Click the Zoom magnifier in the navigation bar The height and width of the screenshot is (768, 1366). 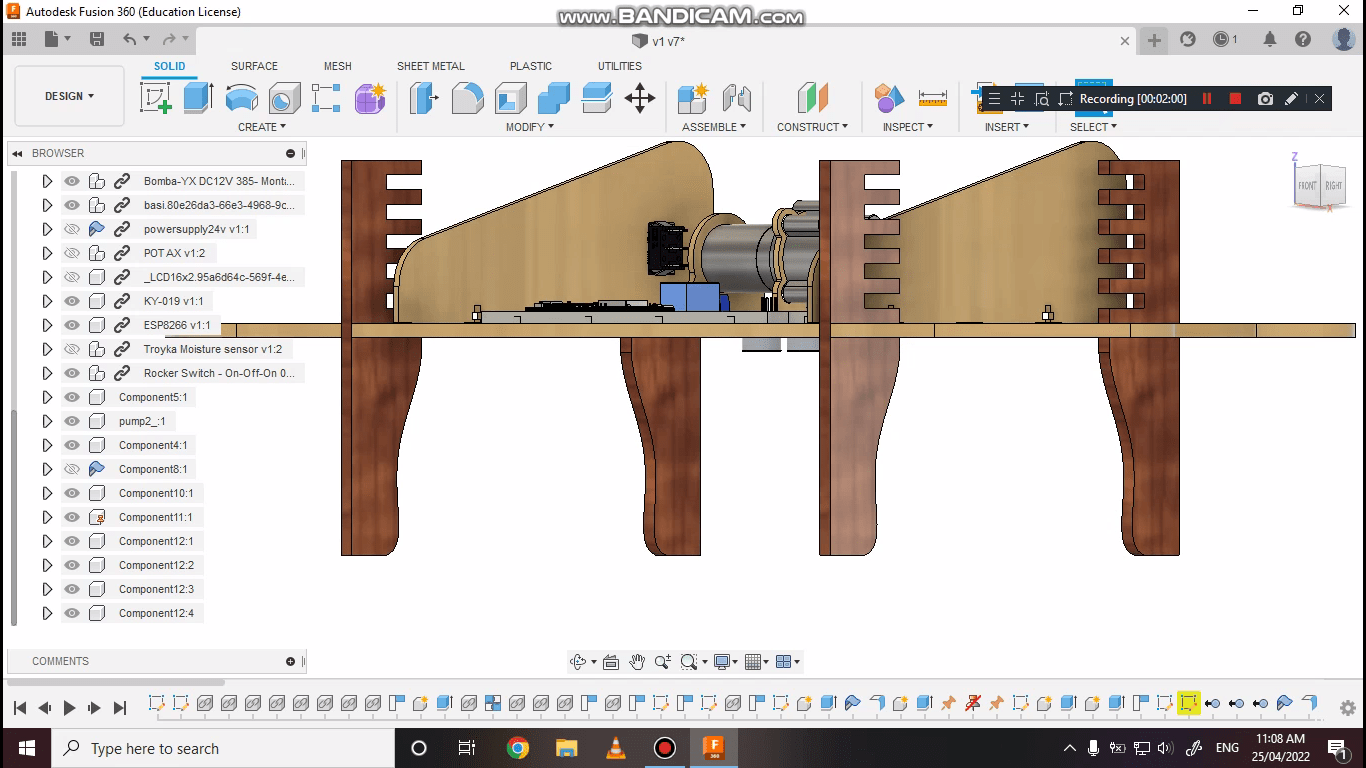(x=662, y=661)
